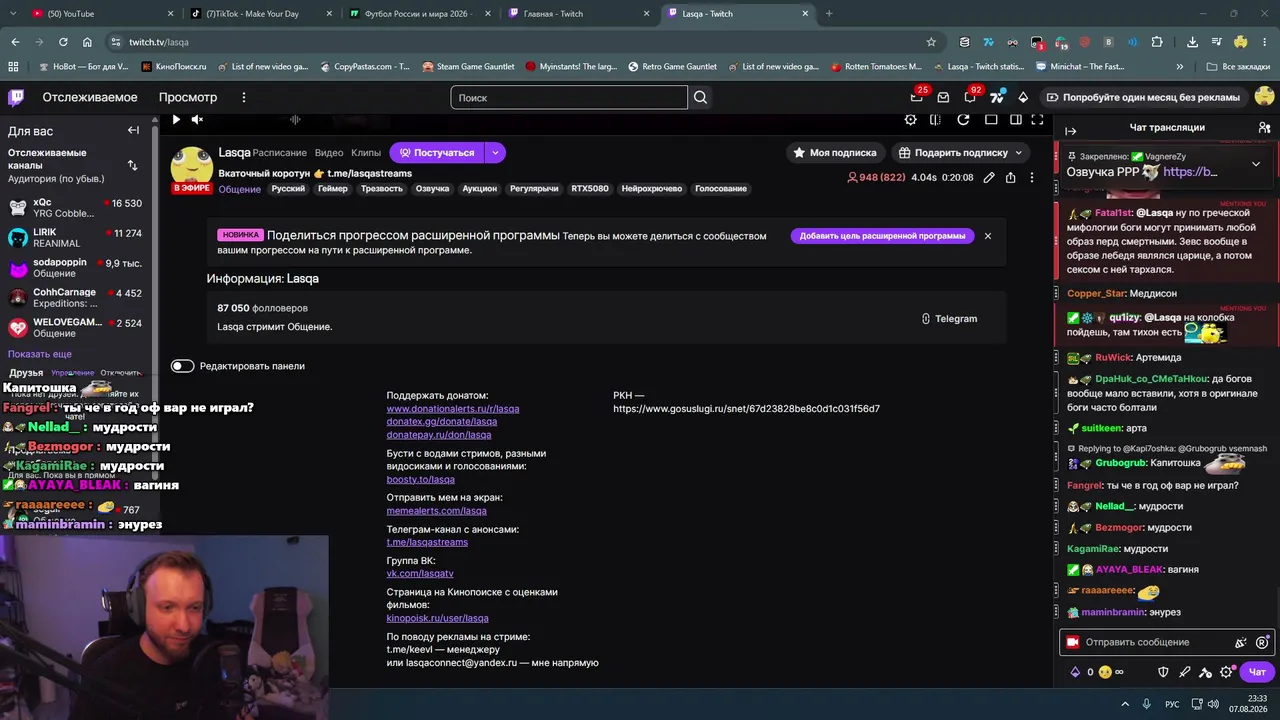This screenshot has width=1280, height=720.
Task: Open the boosty.to/lasqa link
Action: pyautogui.click(x=421, y=479)
